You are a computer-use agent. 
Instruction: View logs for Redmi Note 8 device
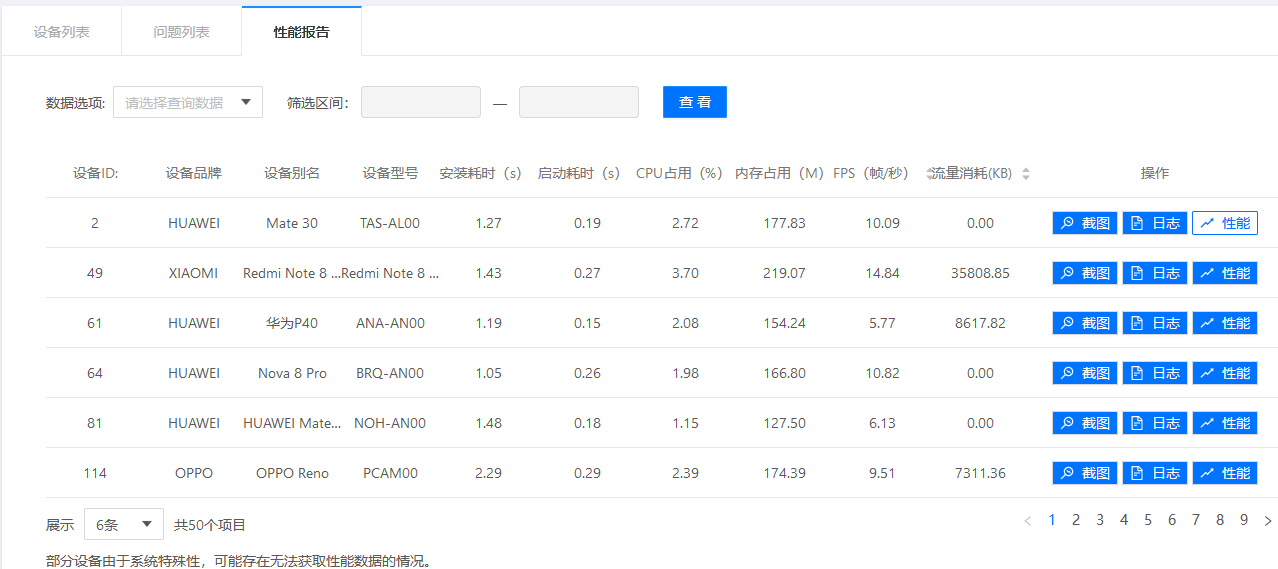tap(1154, 273)
